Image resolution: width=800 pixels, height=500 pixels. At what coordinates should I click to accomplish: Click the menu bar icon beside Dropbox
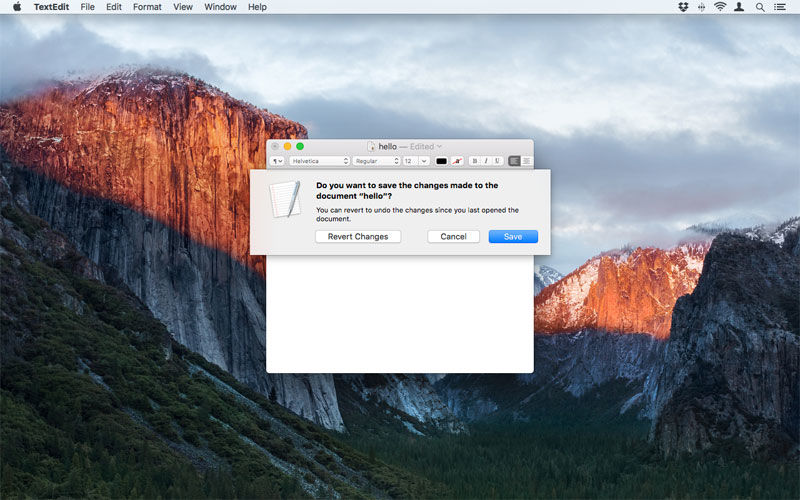tap(702, 7)
